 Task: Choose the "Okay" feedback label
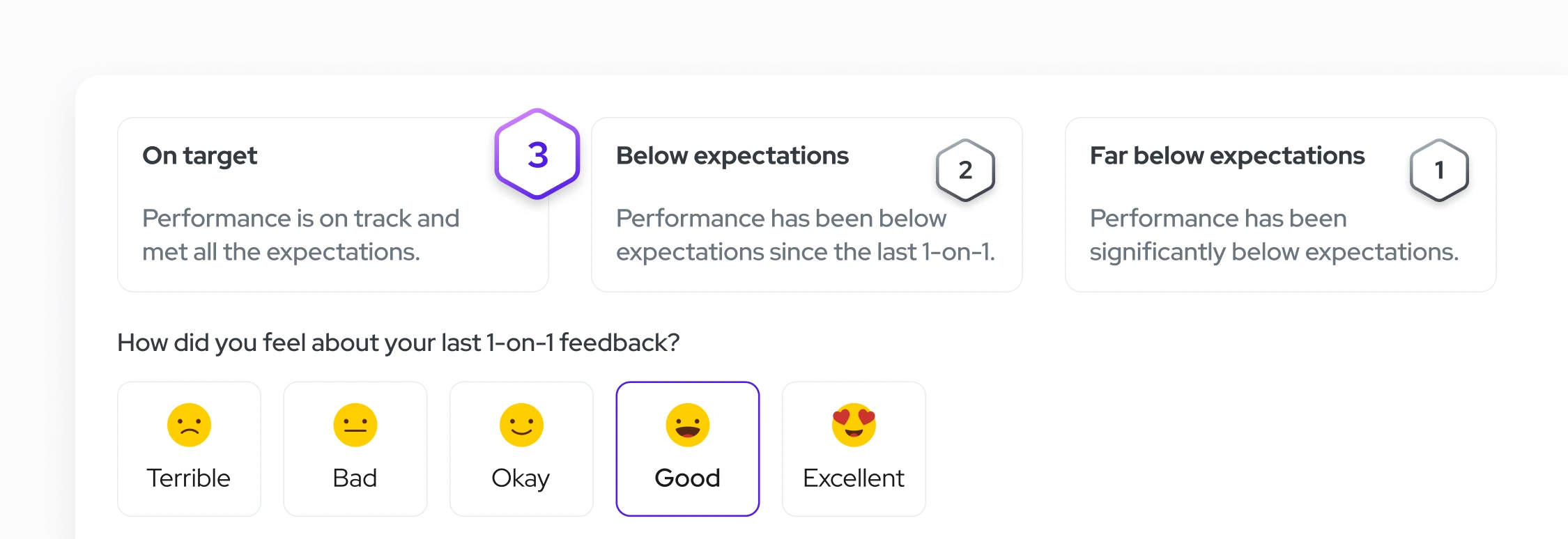click(521, 478)
